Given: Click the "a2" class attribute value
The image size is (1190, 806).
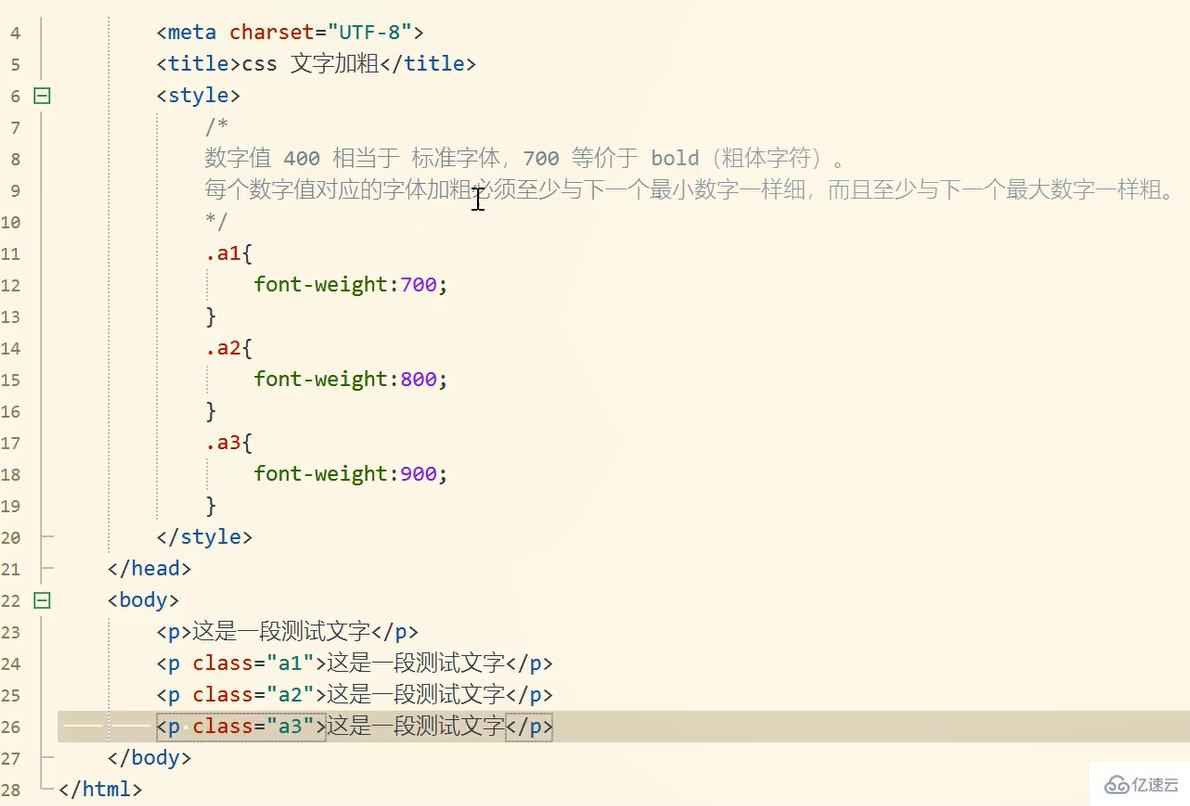Looking at the screenshot, I should 289,695.
